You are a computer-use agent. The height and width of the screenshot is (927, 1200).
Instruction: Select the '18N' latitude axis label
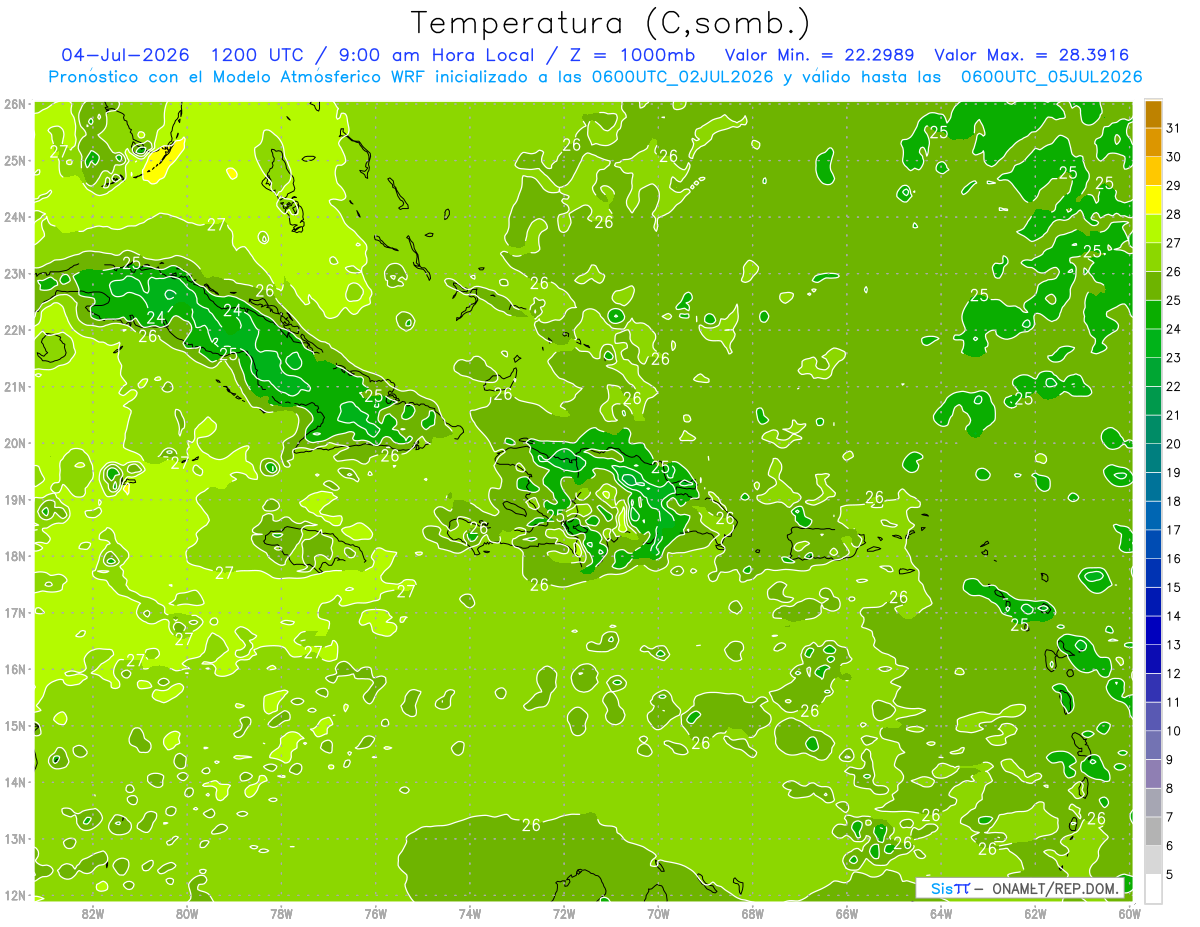coord(15,556)
